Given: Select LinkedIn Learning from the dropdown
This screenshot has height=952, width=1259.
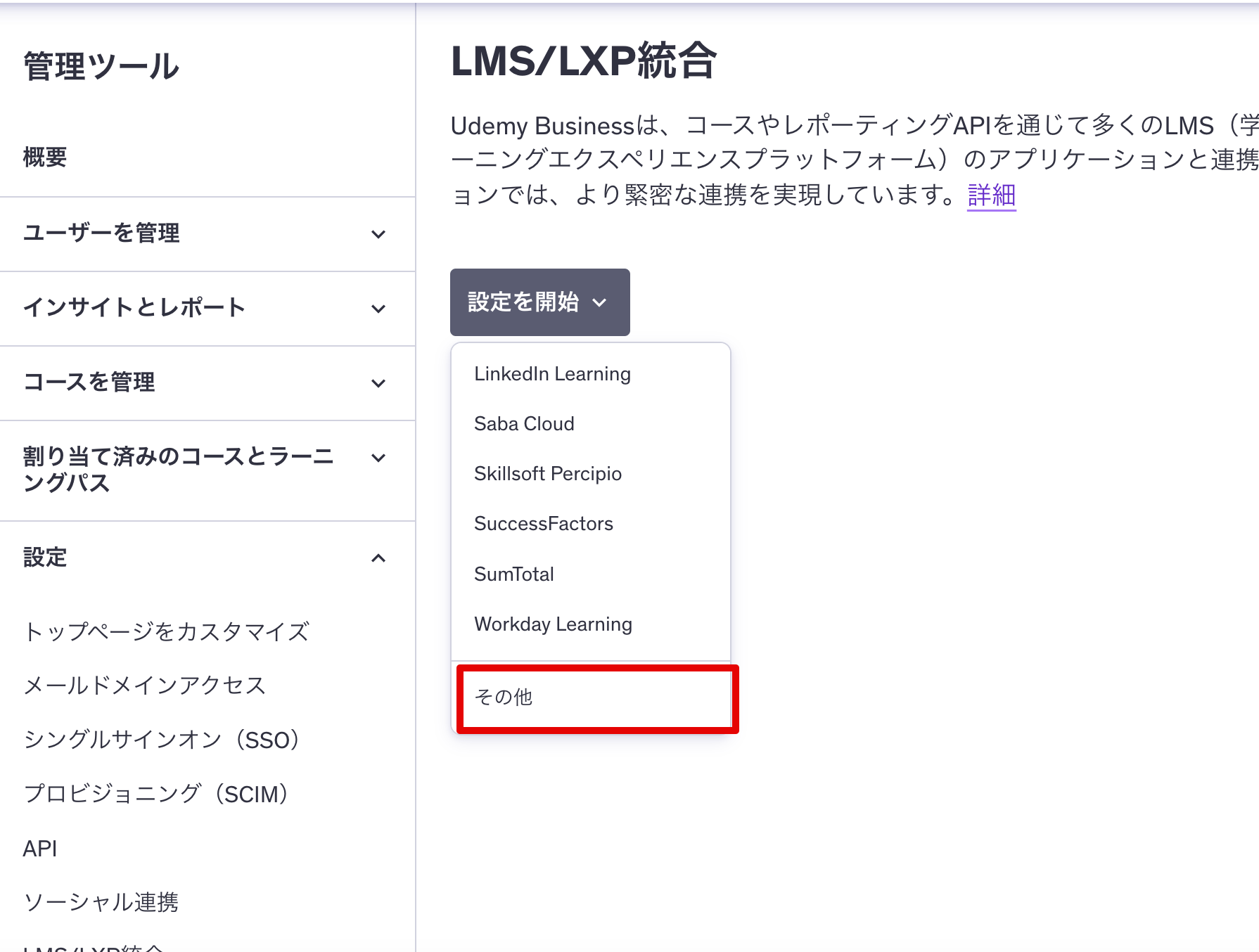Looking at the screenshot, I should click(x=552, y=374).
